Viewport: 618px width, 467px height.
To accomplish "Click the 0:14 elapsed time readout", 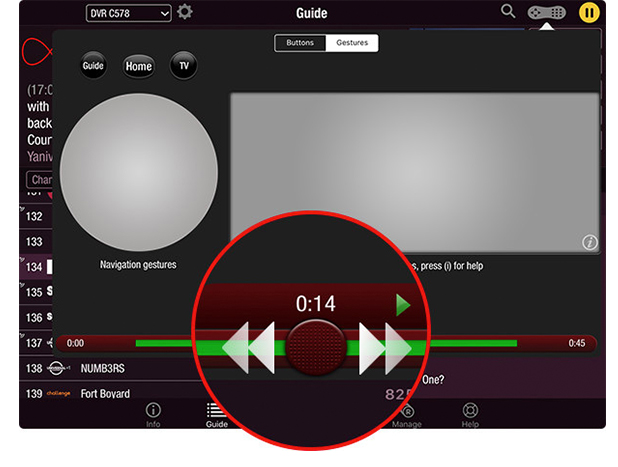I will click(316, 304).
